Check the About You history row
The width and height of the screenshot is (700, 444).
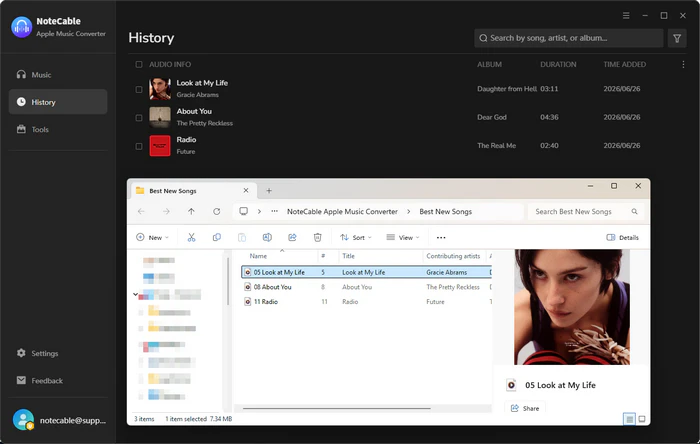pos(139,118)
